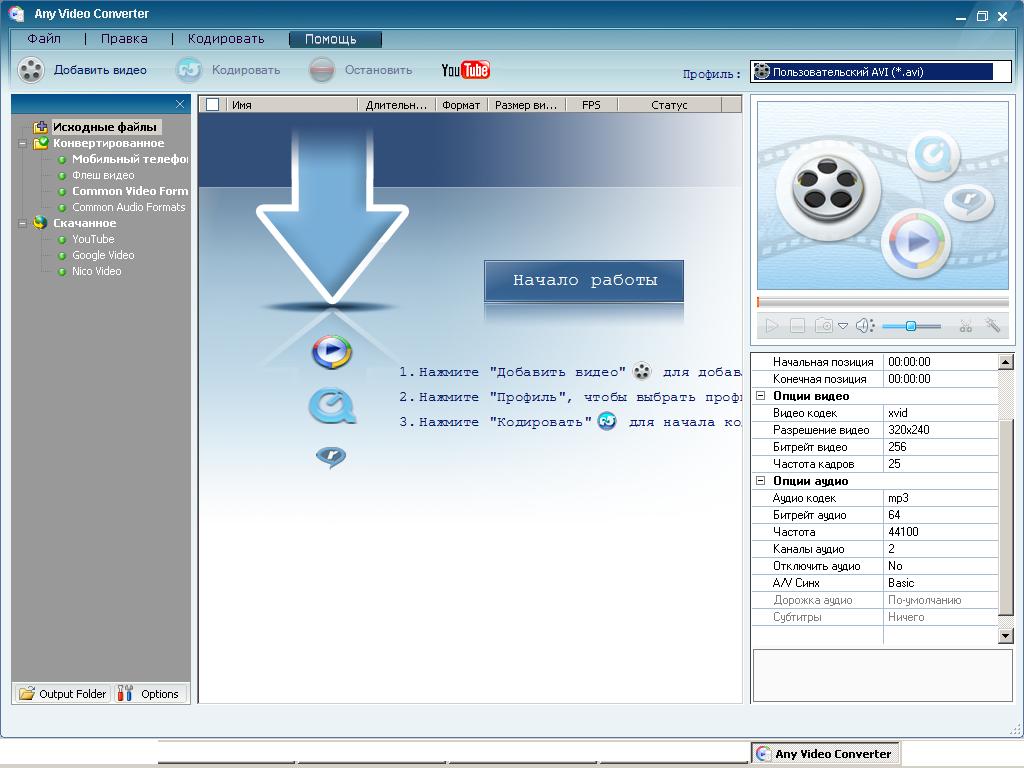Click the settings scroll up arrow
This screenshot has width=1024, height=768.
tap(1006, 361)
